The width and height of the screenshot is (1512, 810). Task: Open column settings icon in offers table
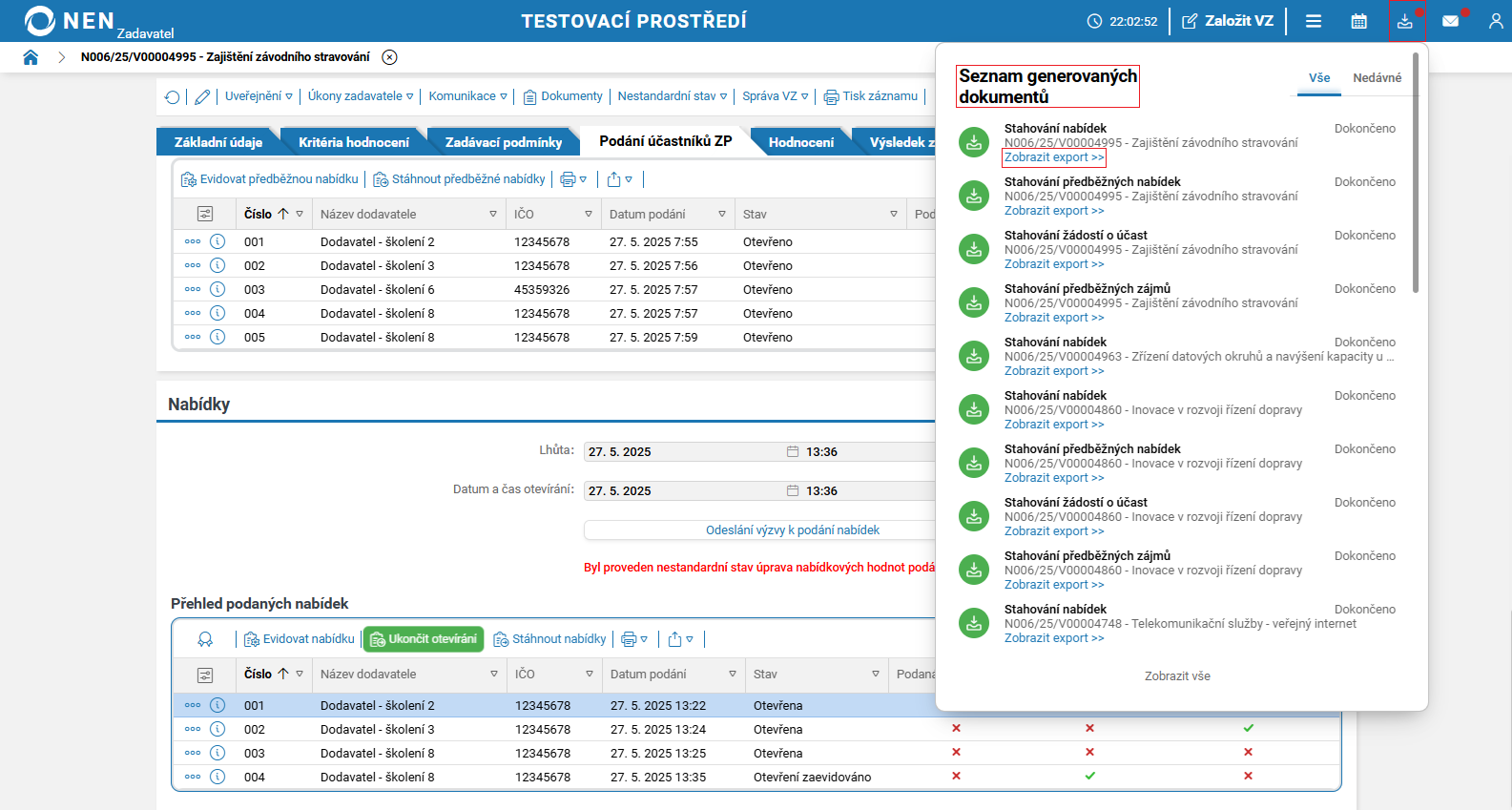tap(205, 675)
